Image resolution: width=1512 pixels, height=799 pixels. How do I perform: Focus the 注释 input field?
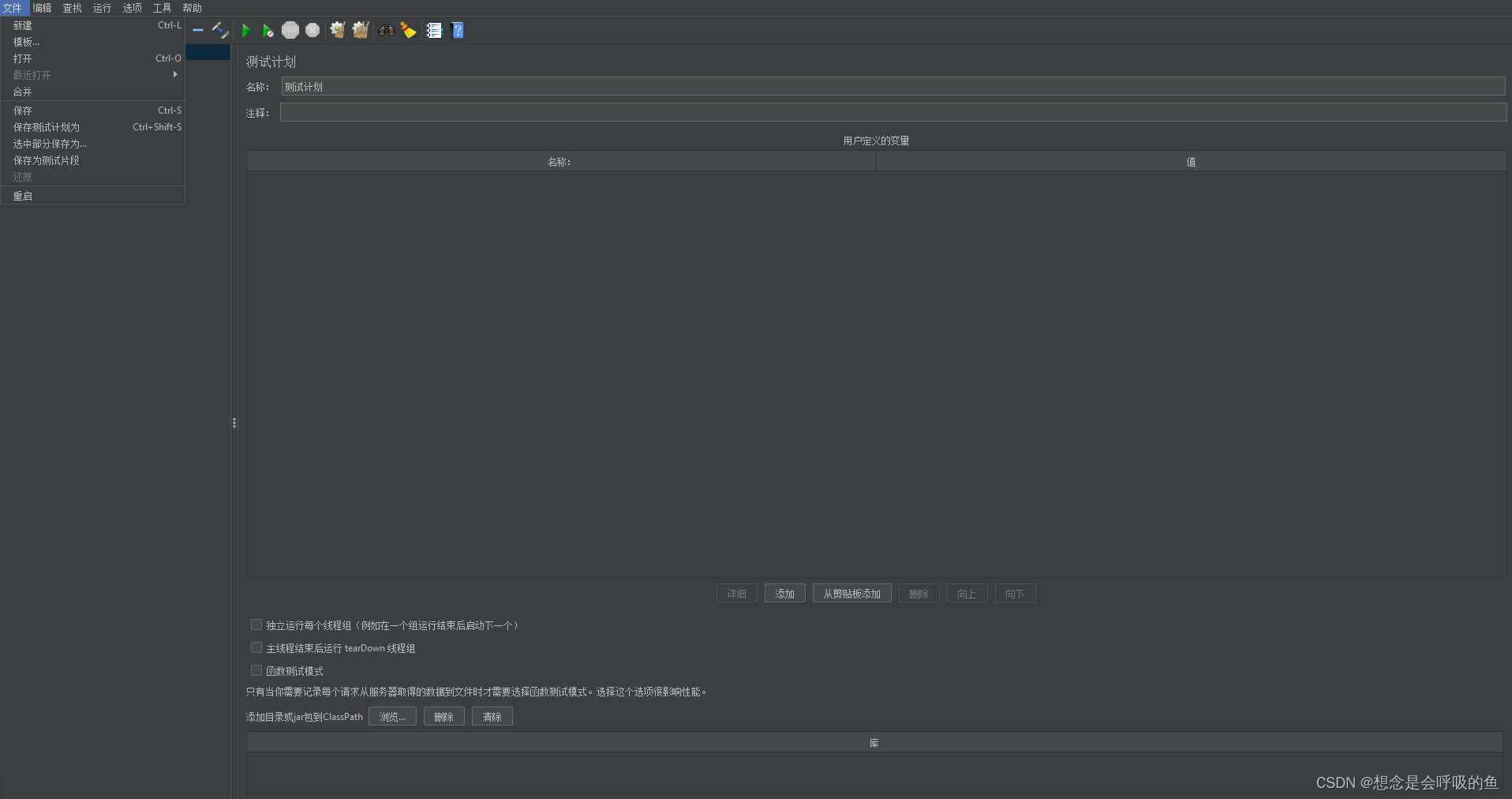[x=893, y=112]
